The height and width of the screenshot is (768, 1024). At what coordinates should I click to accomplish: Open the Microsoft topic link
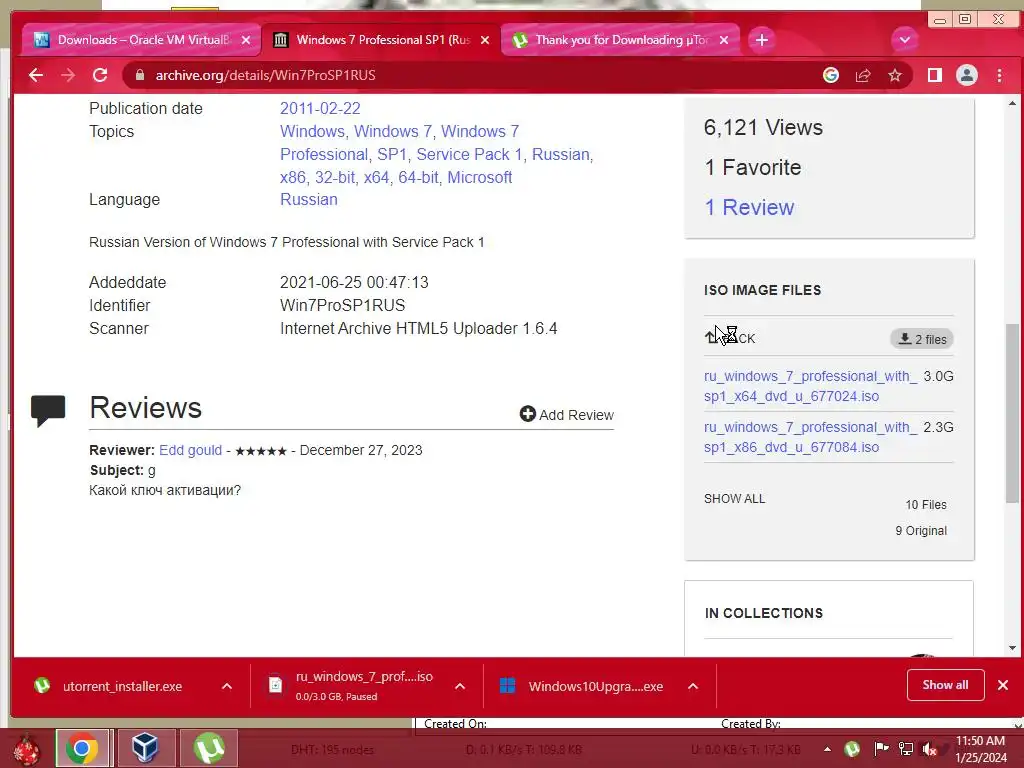[x=479, y=178]
